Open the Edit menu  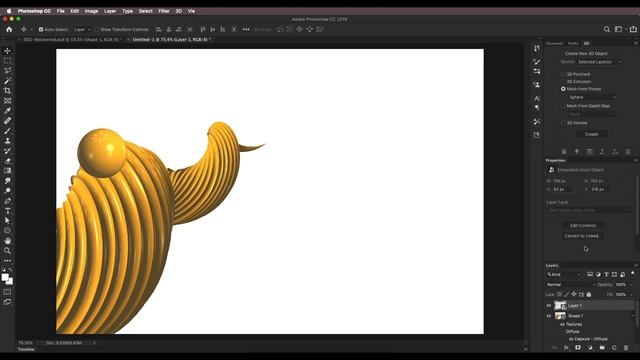coord(75,11)
